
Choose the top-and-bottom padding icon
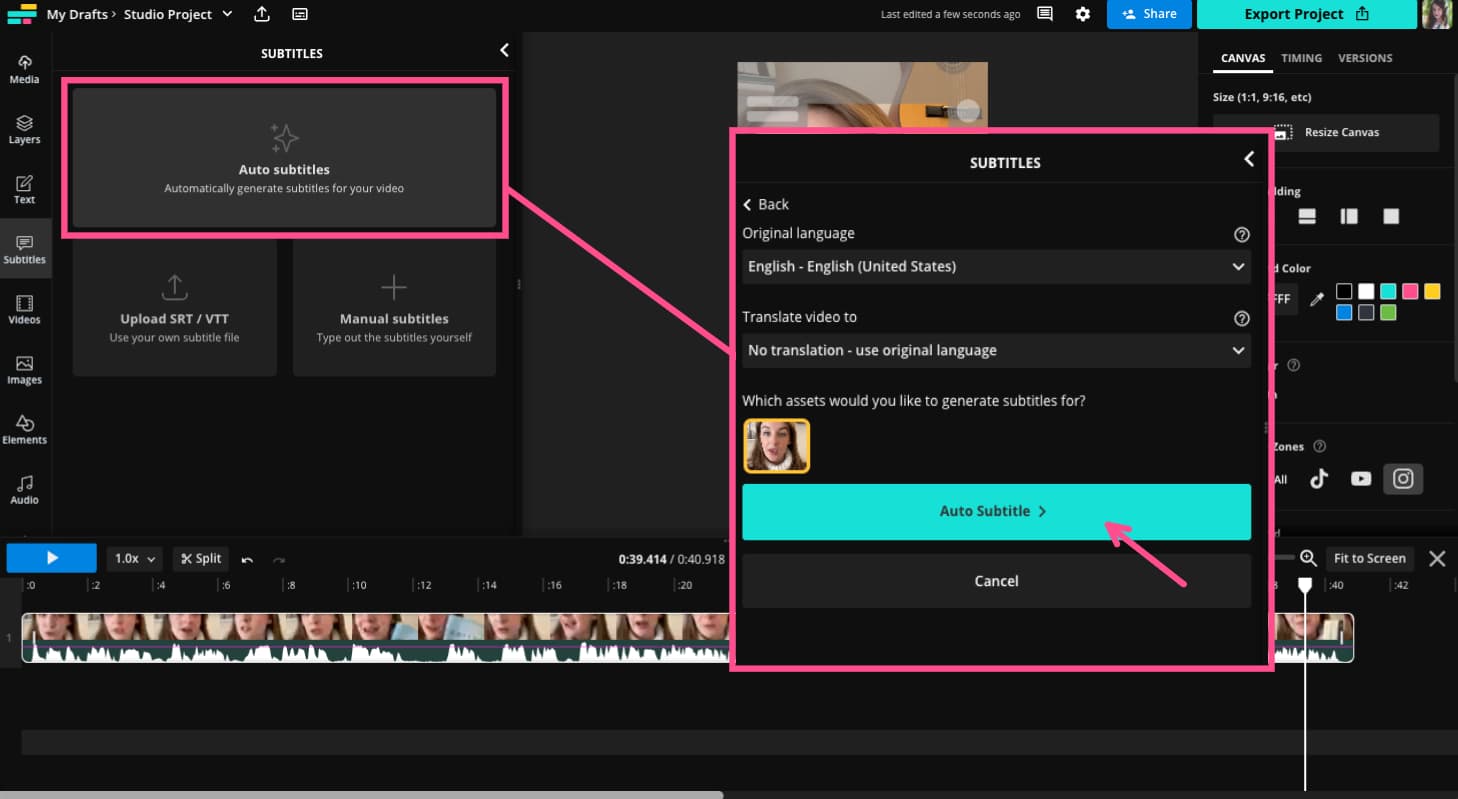coord(1307,216)
